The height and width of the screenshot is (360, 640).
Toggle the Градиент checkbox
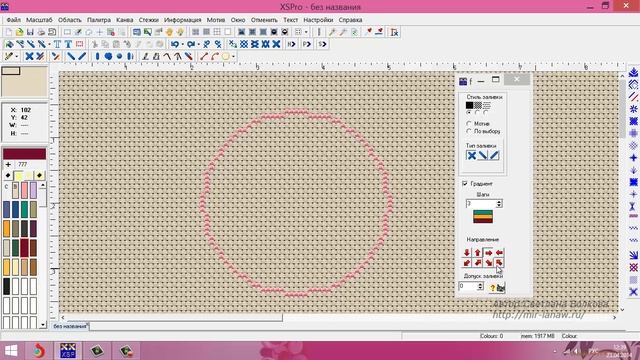(x=465, y=184)
